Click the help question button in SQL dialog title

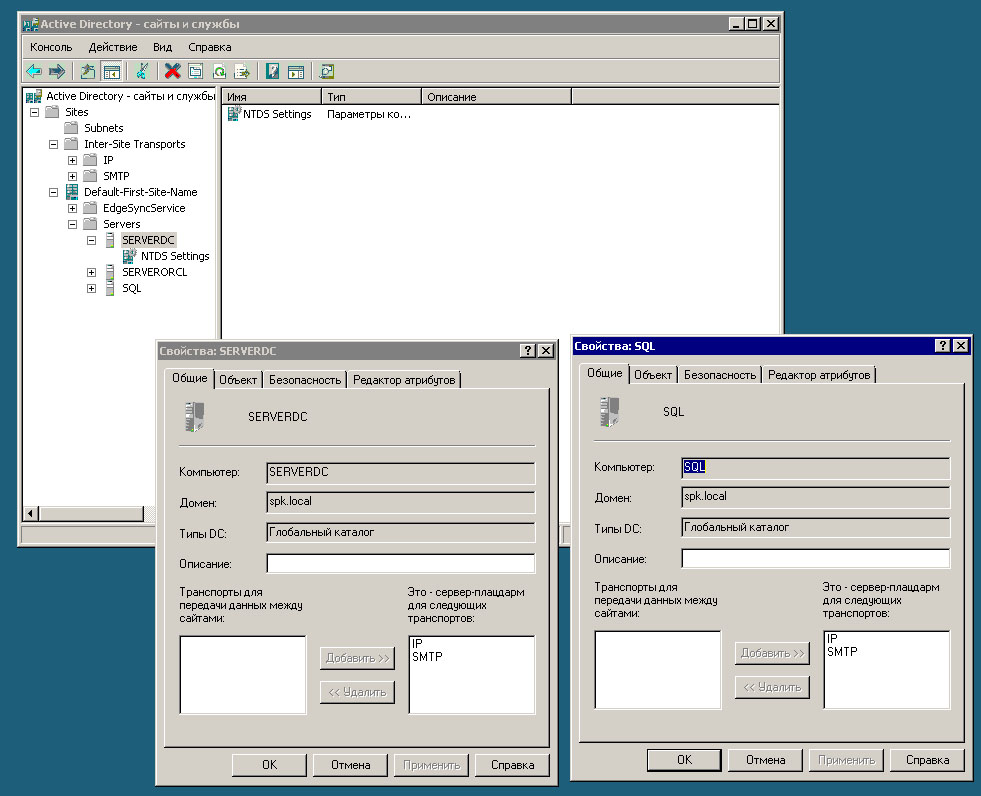point(943,345)
